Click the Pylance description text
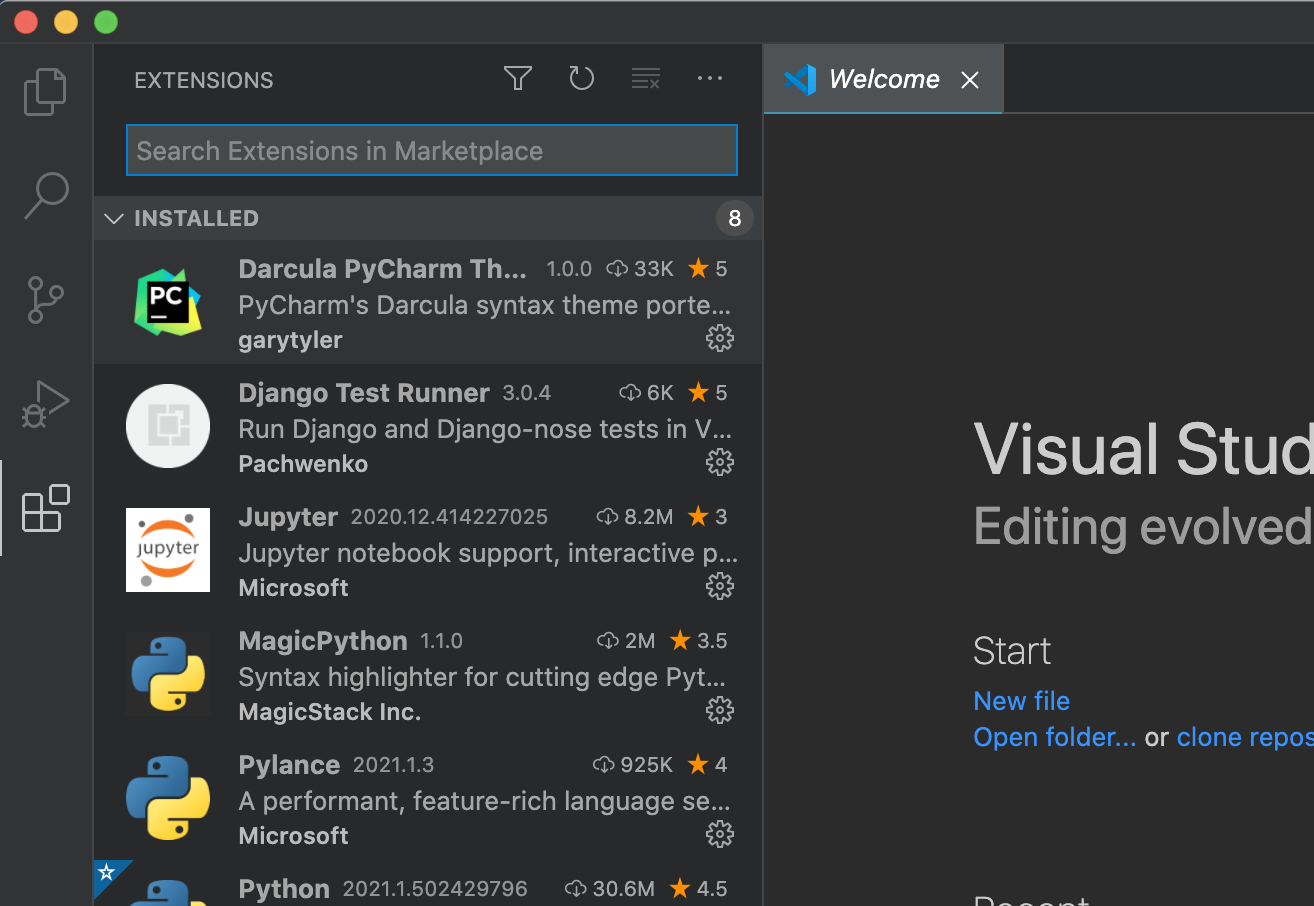Image resolution: width=1314 pixels, height=906 pixels. click(x=484, y=801)
